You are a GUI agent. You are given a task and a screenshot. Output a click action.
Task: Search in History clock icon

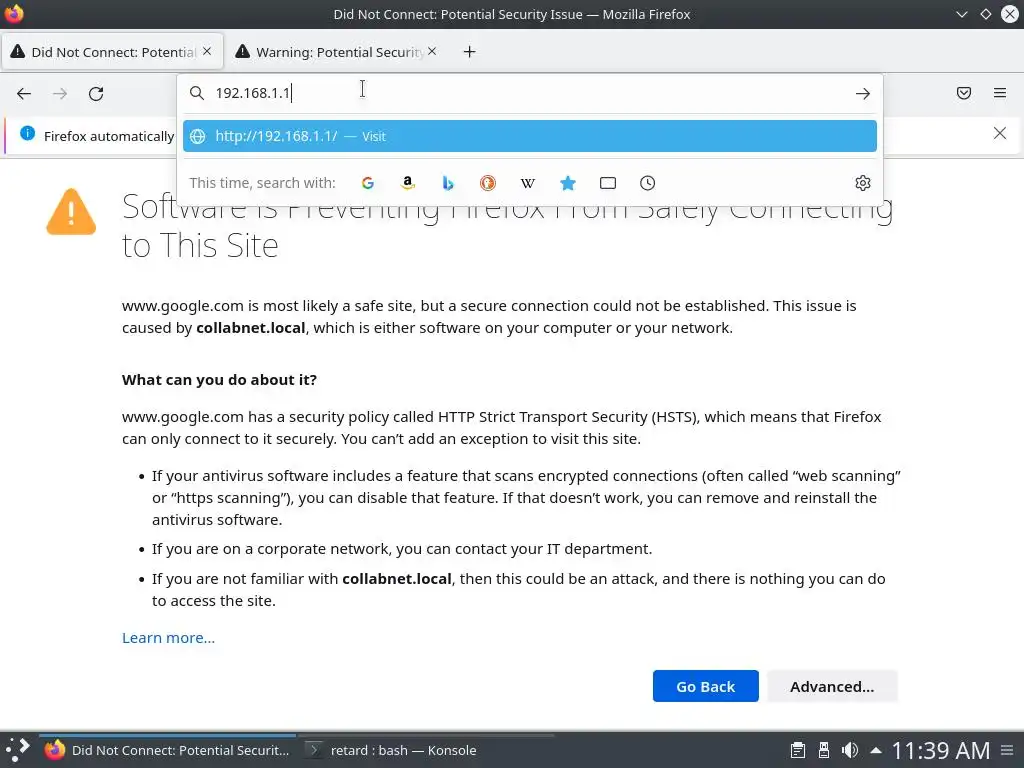pyautogui.click(x=647, y=183)
